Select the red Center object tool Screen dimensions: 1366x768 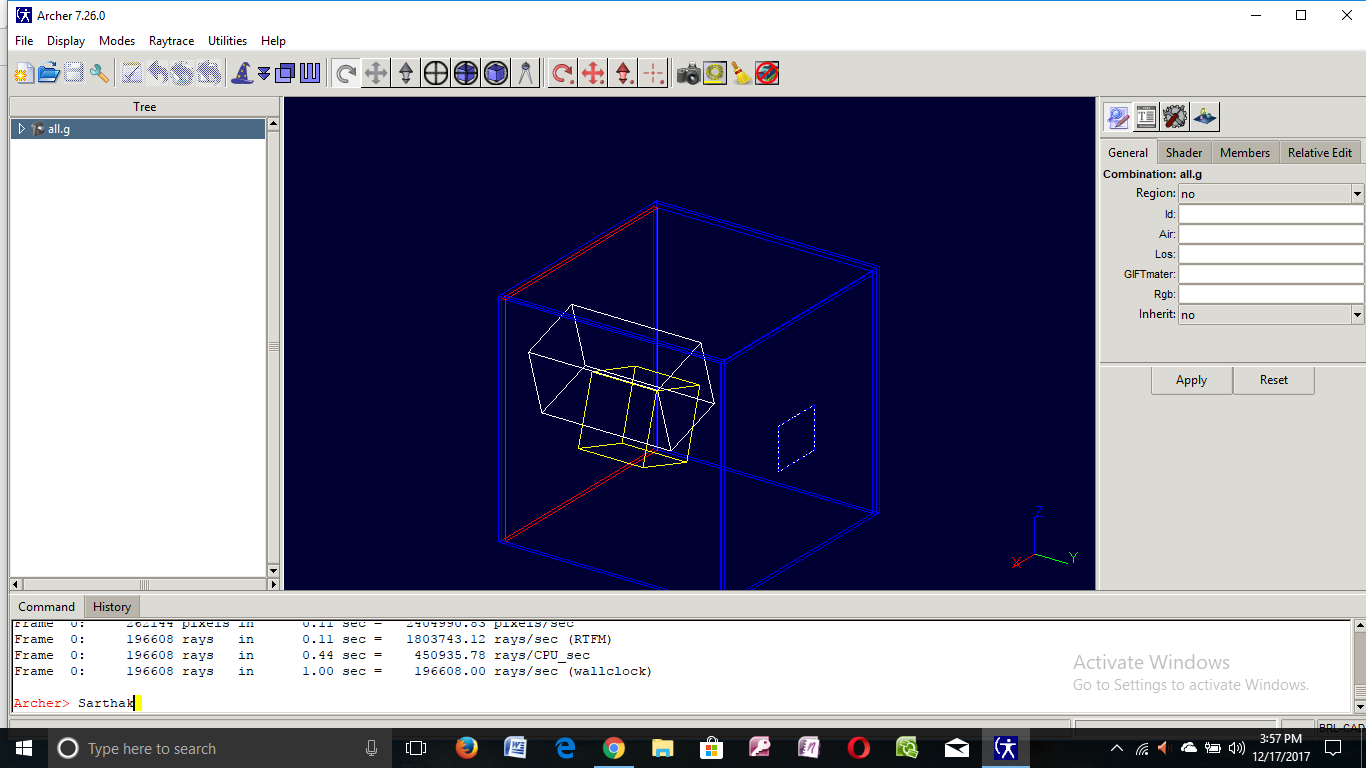pos(653,73)
